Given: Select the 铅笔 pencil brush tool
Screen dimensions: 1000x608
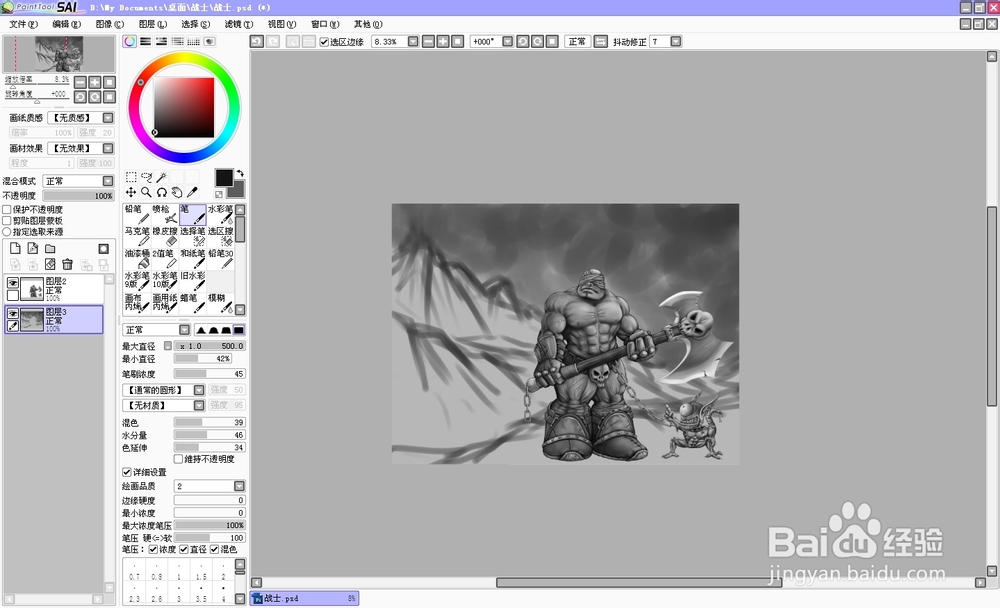Looking at the screenshot, I should pyautogui.click(x=136, y=214).
